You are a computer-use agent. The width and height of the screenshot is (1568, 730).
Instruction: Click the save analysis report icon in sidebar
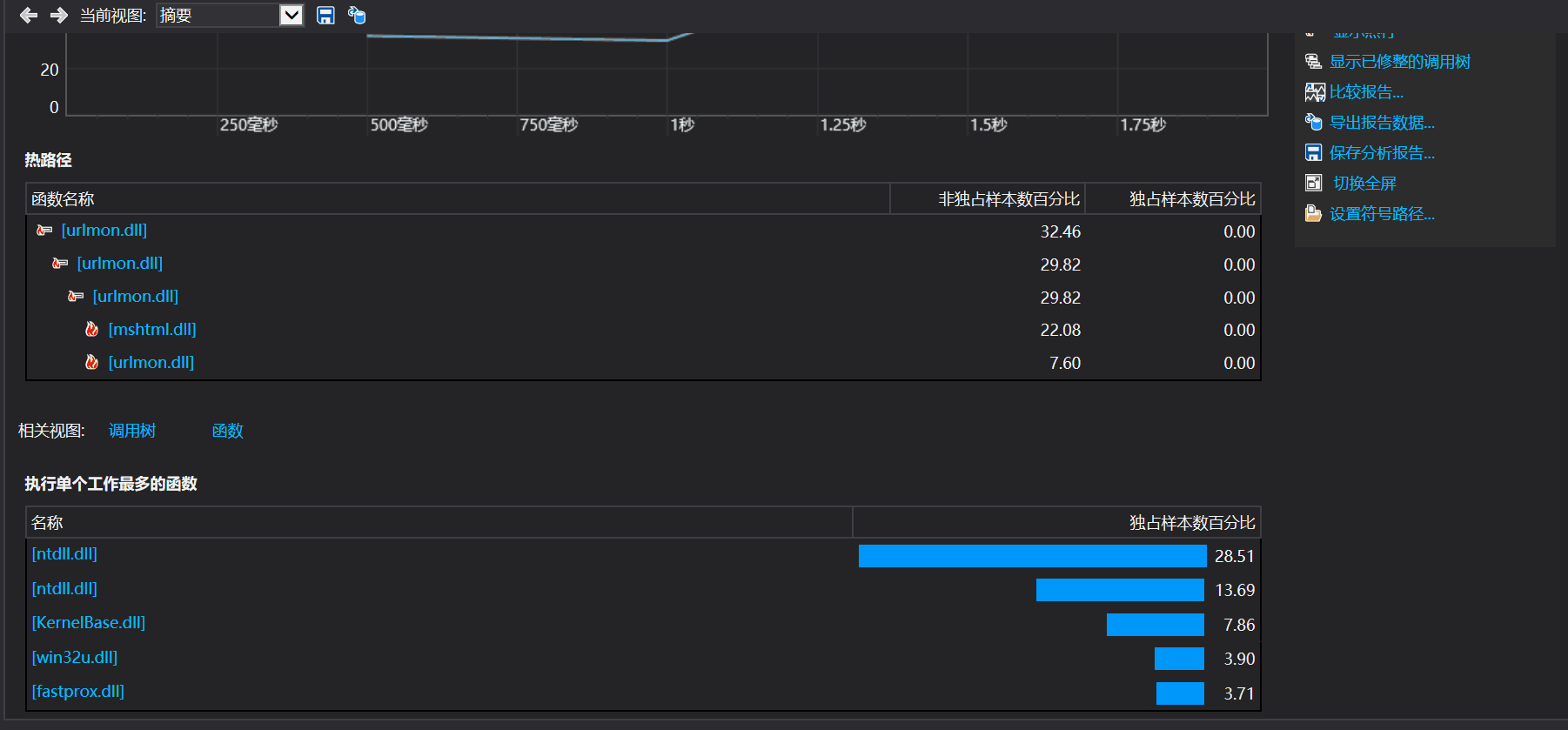pos(1314,153)
